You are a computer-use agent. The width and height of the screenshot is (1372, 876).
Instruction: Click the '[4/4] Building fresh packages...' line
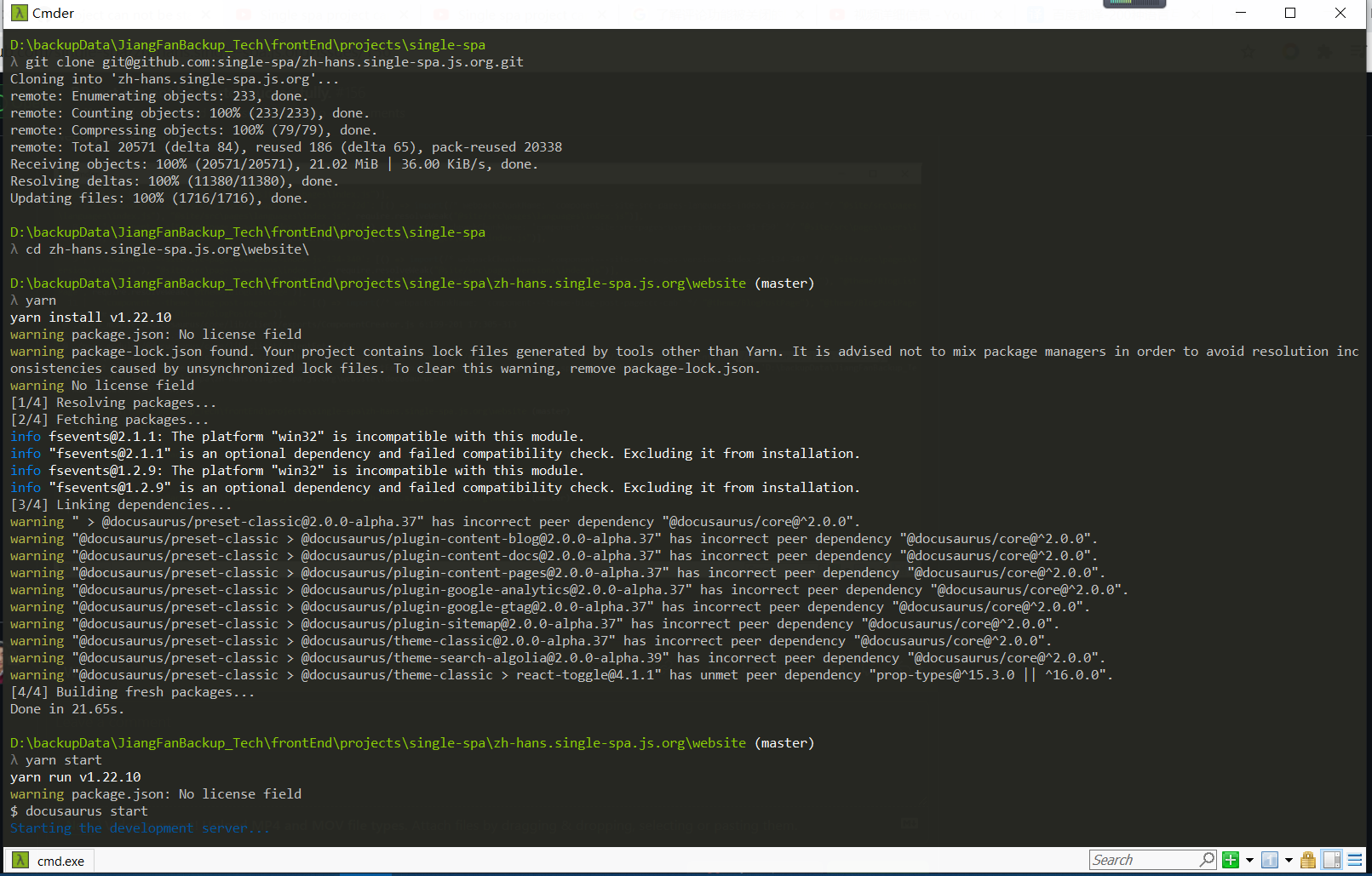coord(133,692)
